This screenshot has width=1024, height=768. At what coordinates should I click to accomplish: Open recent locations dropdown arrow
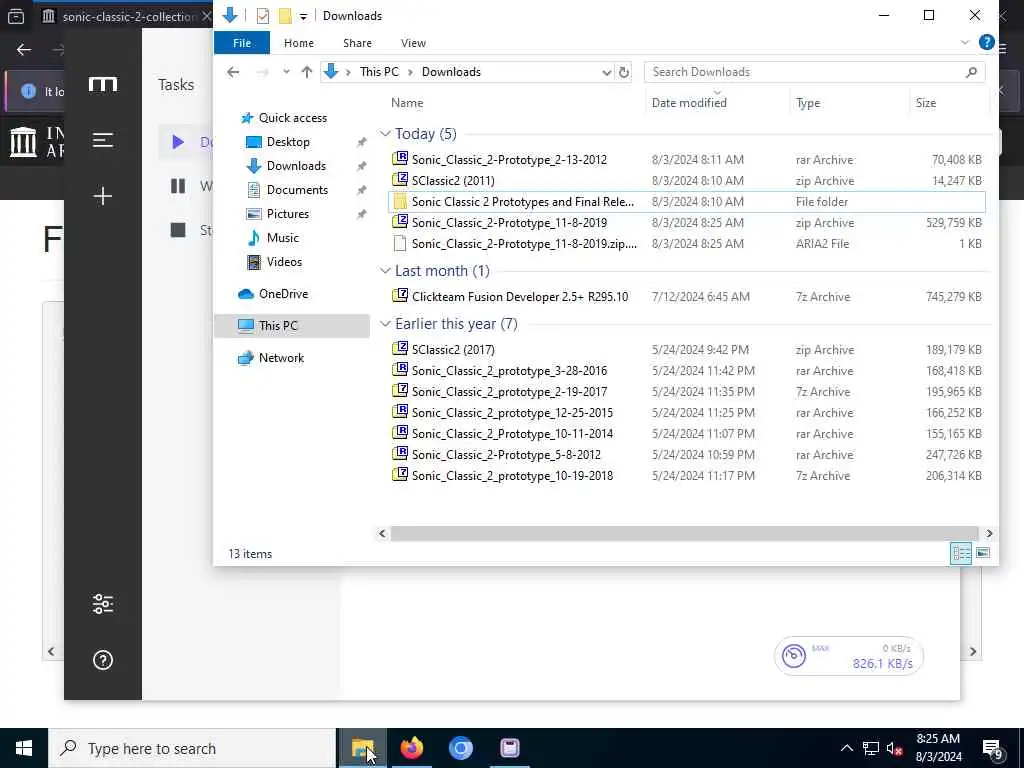pyautogui.click(x=286, y=72)
